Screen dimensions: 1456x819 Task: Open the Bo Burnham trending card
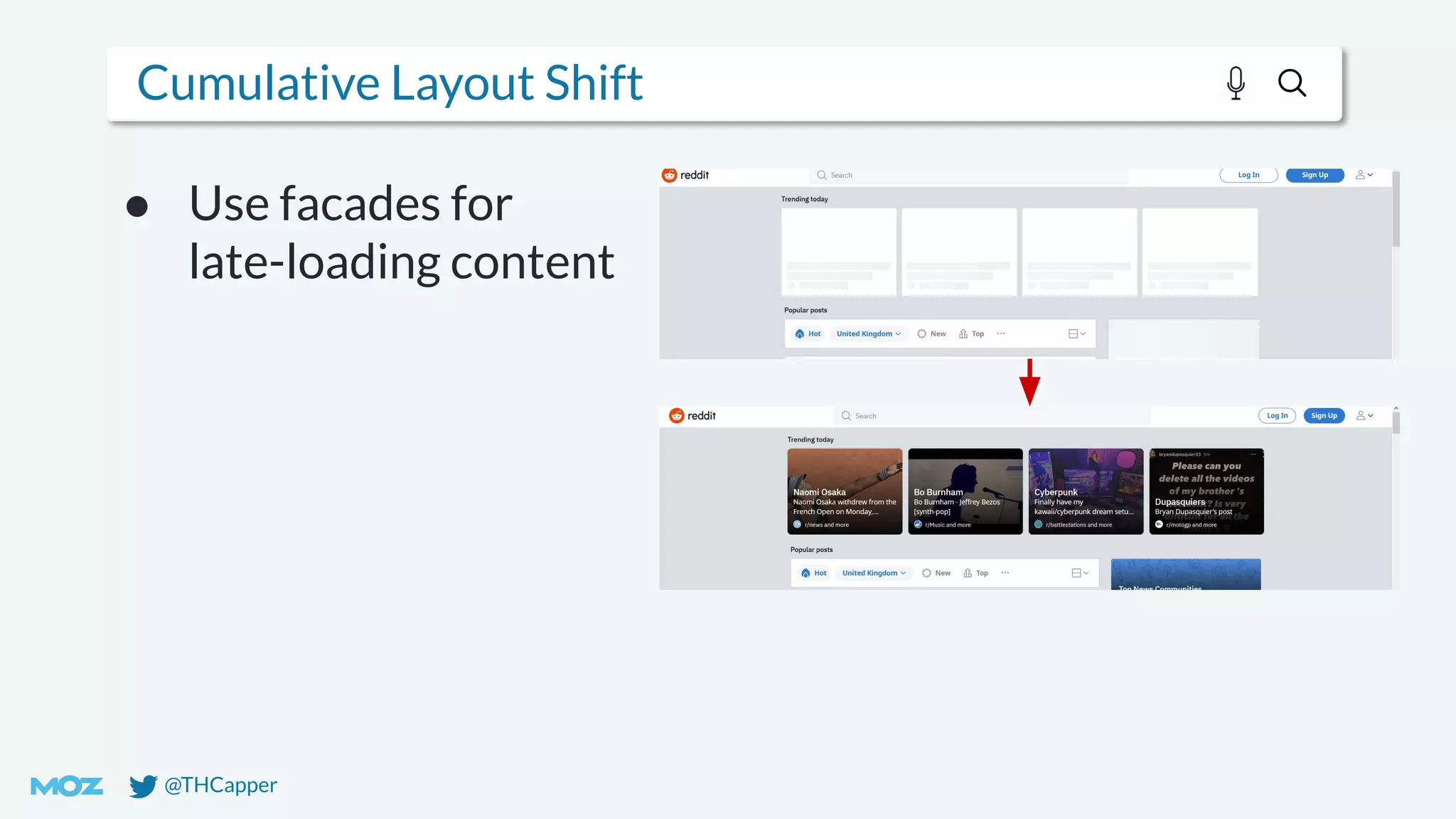tap(965, 491)
